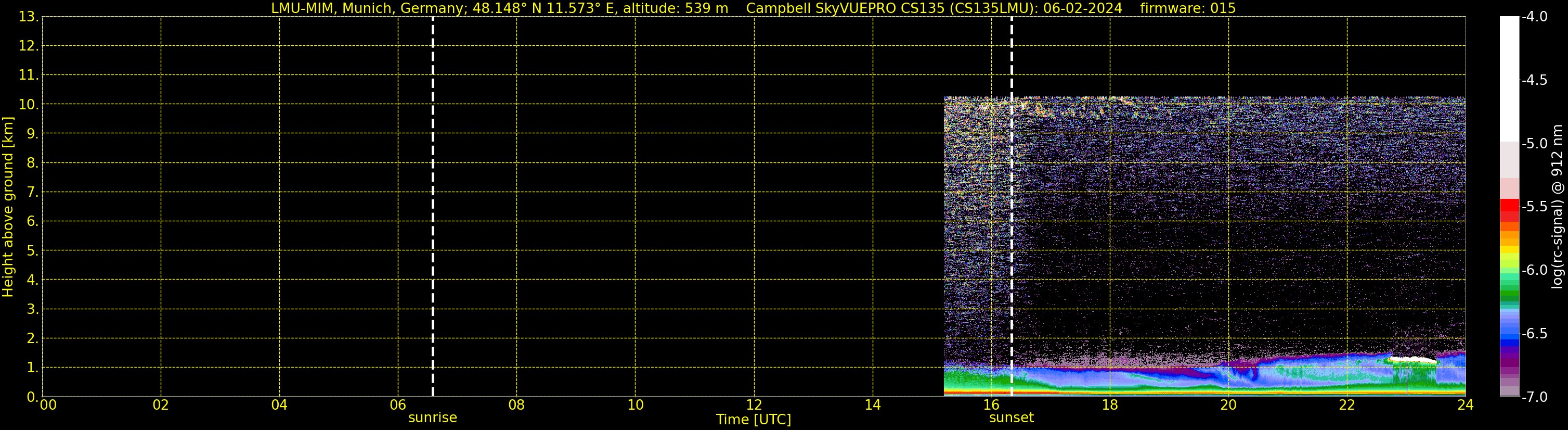Click the time axis tick label 04
This screenshot has height=430, width=1568.
279,405
